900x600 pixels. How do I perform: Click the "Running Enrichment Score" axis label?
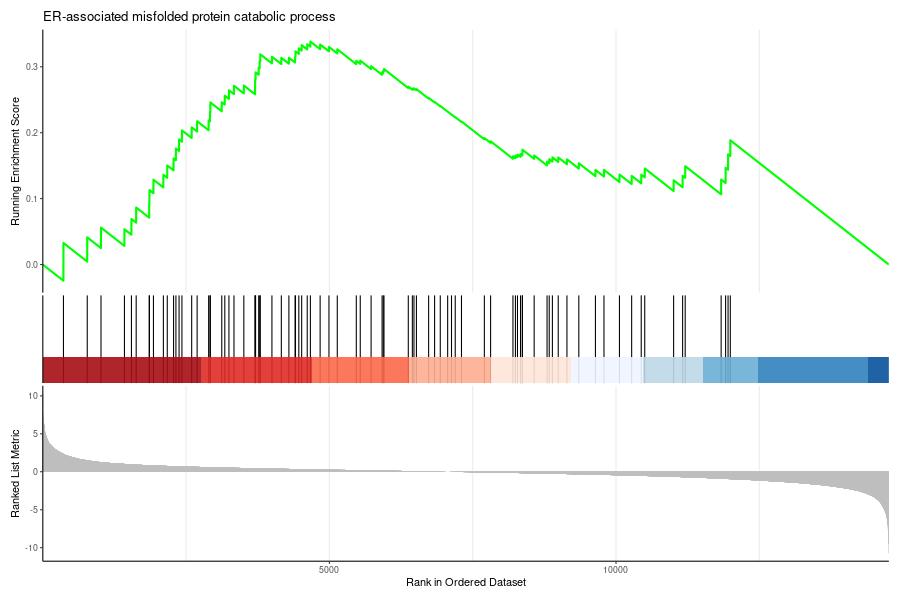pyautogui.click(x=15, y=161)
